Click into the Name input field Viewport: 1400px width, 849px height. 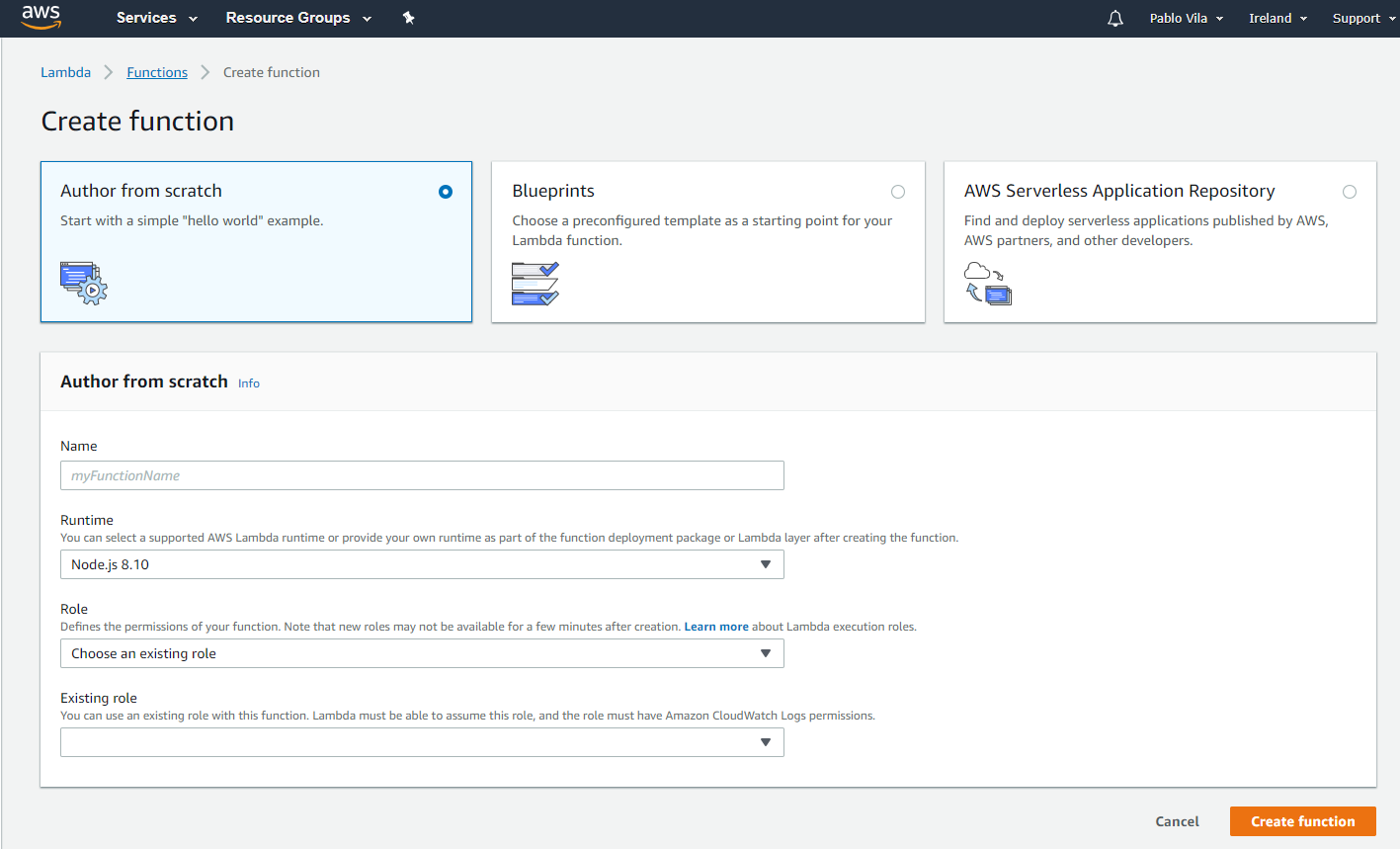click(x=422, y=475)
